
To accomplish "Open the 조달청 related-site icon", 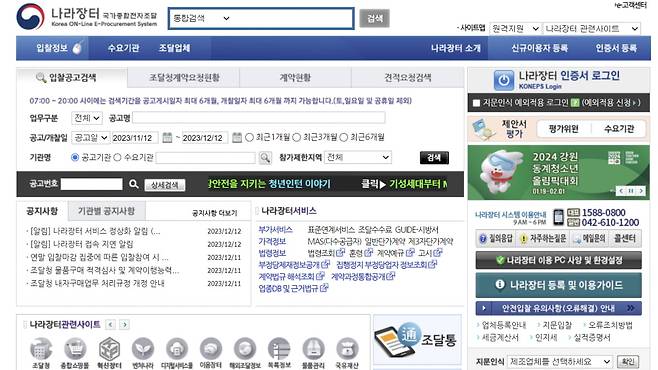I will click(x=41, y=353).
